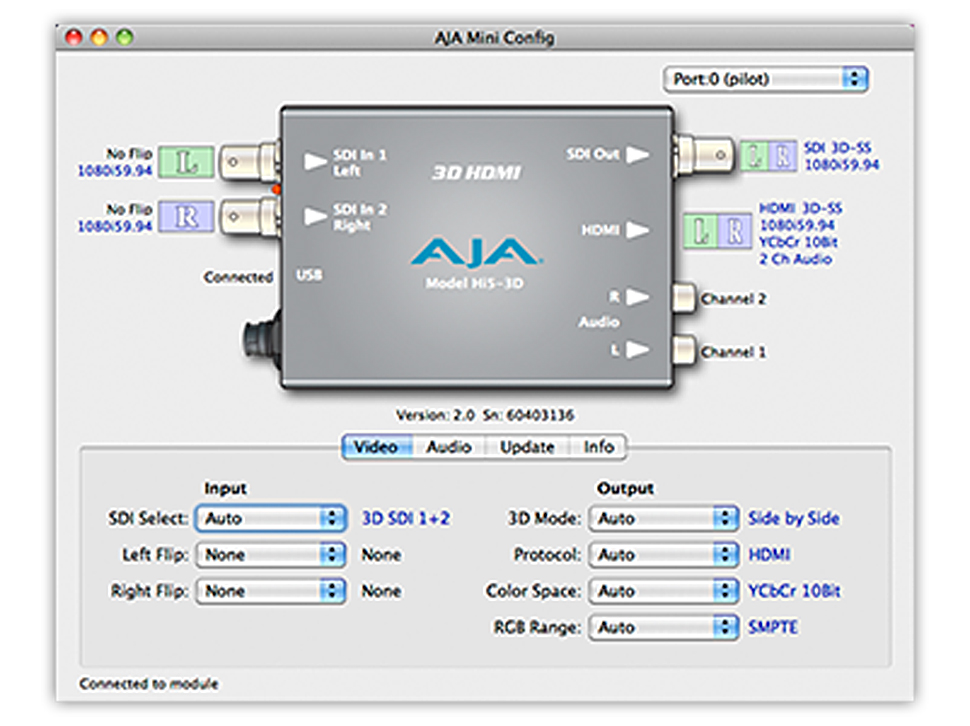Viewport: 970px width, 726px height.
Task: Open the Right Flip dropdown
Action: coord(270,591)
